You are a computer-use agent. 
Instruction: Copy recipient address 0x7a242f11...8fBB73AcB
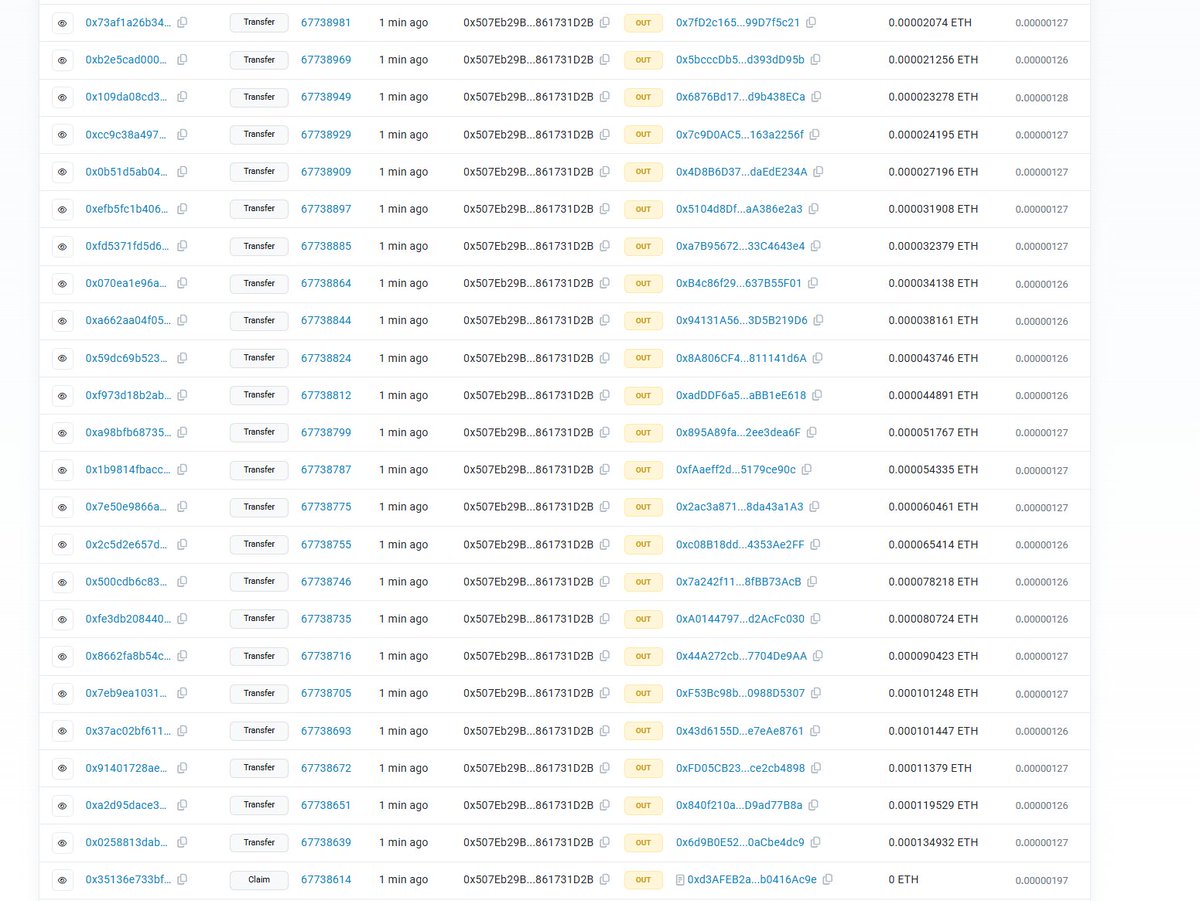coord(812,582)
